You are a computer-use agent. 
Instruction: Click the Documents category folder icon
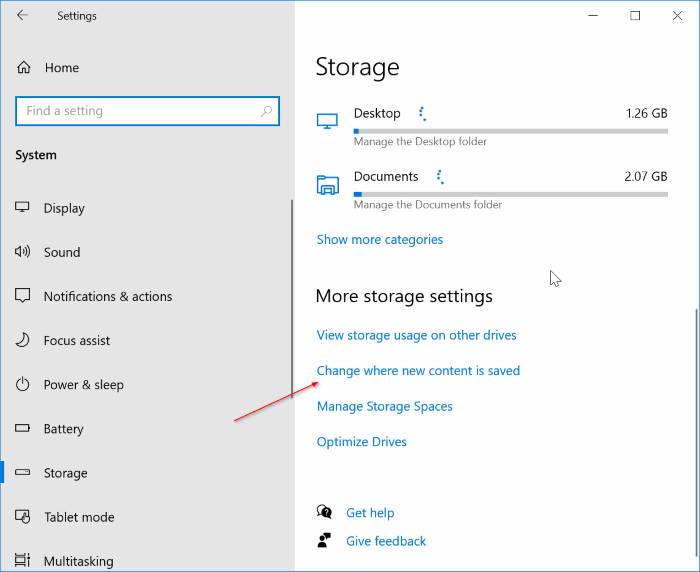point(328,184)
